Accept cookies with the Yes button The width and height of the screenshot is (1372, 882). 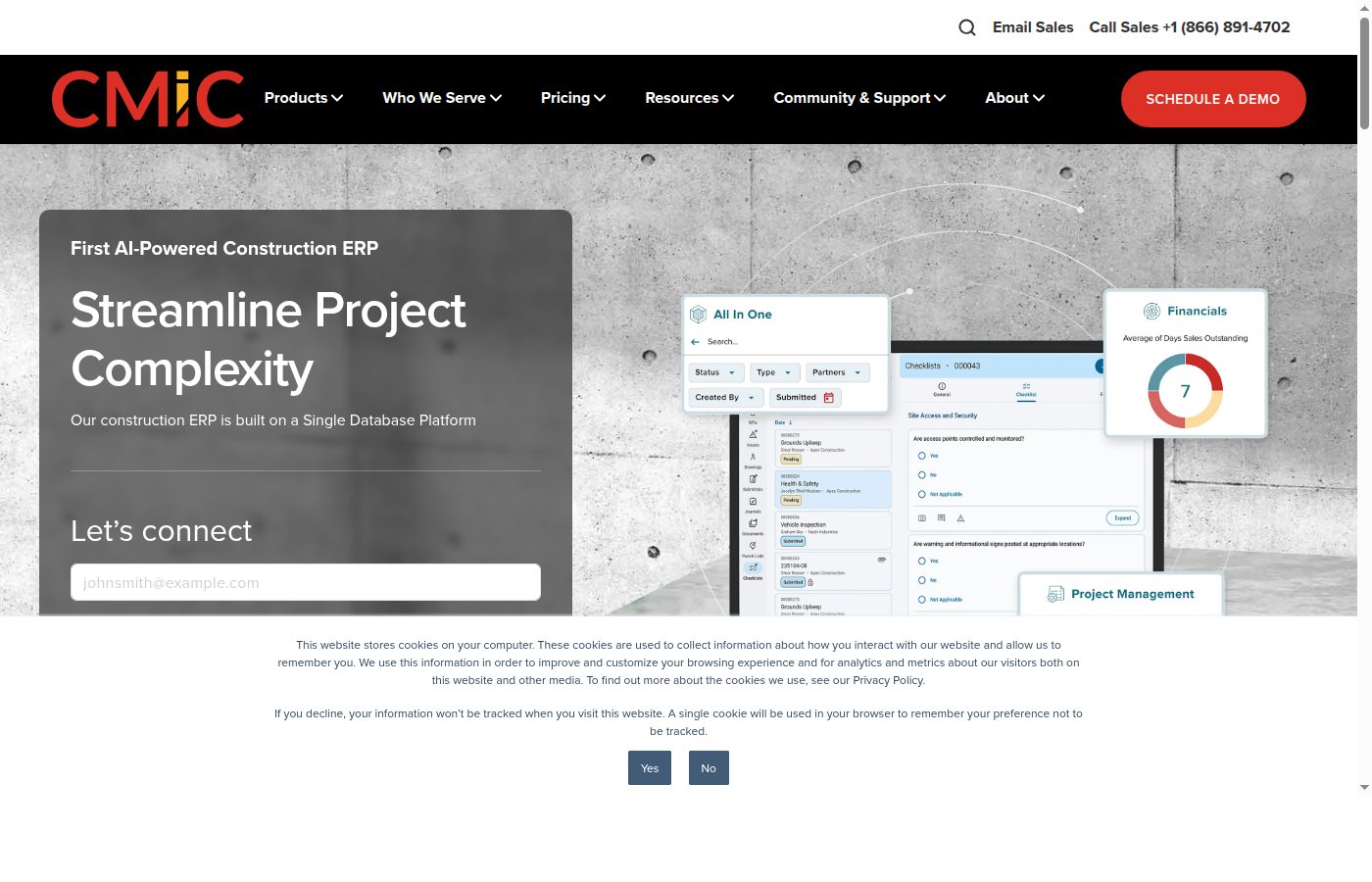[650, 768]
